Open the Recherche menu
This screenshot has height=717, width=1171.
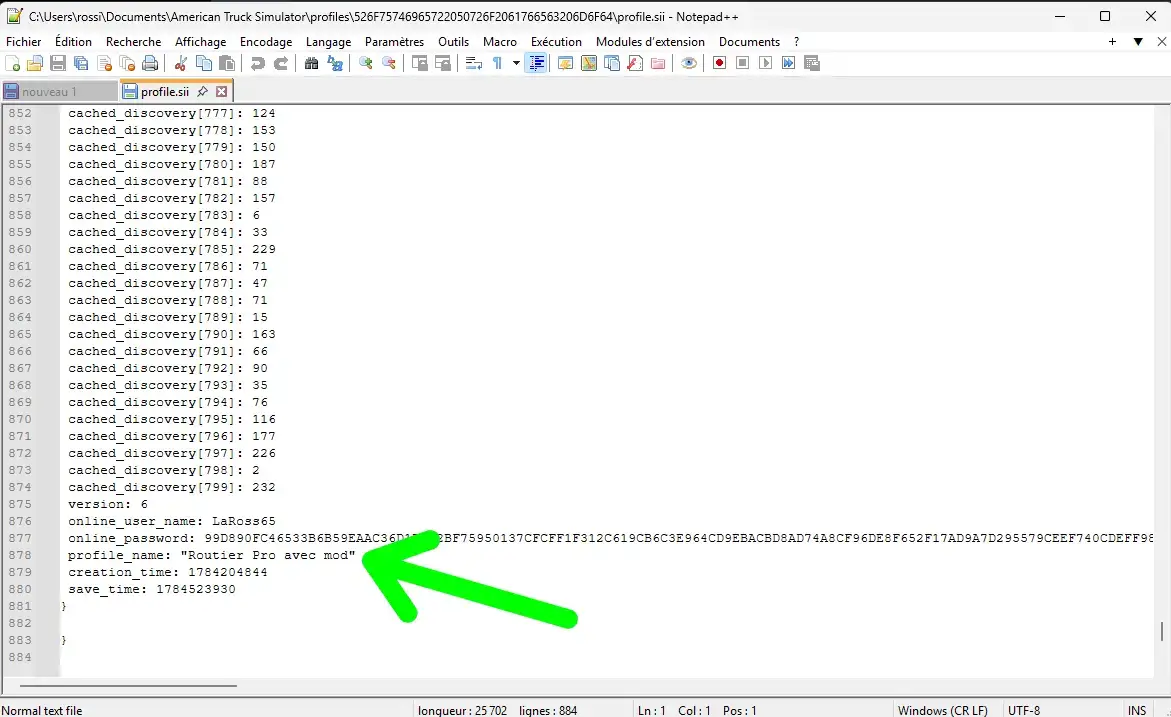134,42
